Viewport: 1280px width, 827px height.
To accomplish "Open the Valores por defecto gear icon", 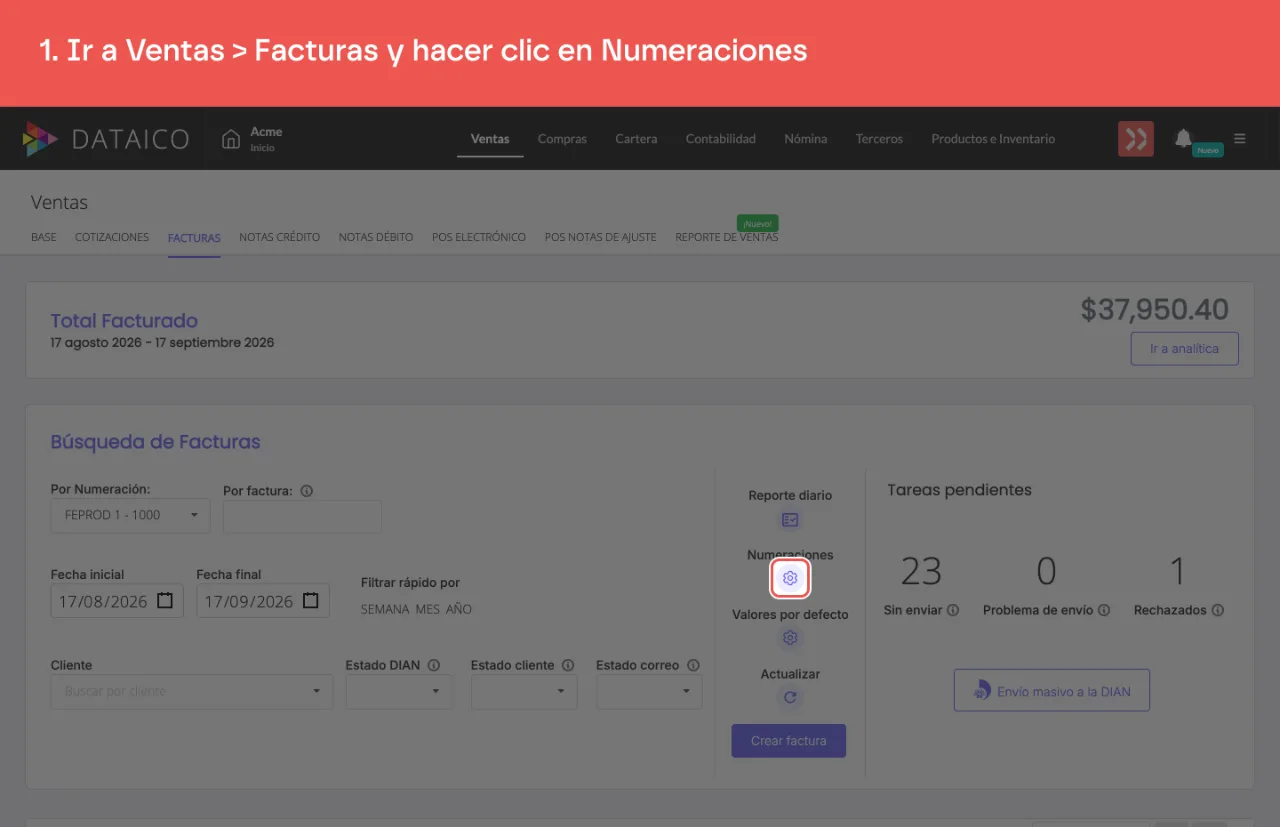I will click(x=790, y=638).
